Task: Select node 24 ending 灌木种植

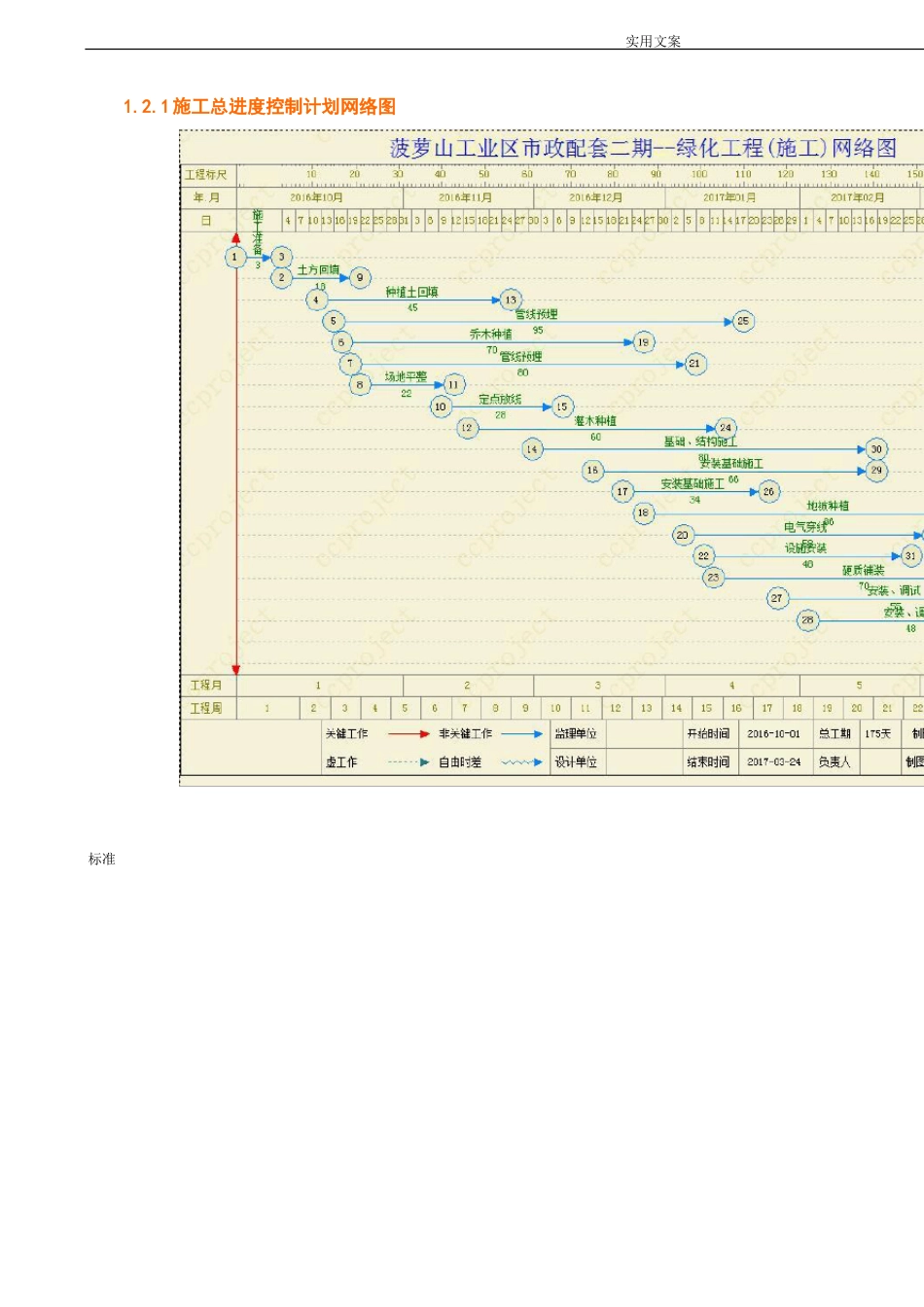Action: (726, 428)
